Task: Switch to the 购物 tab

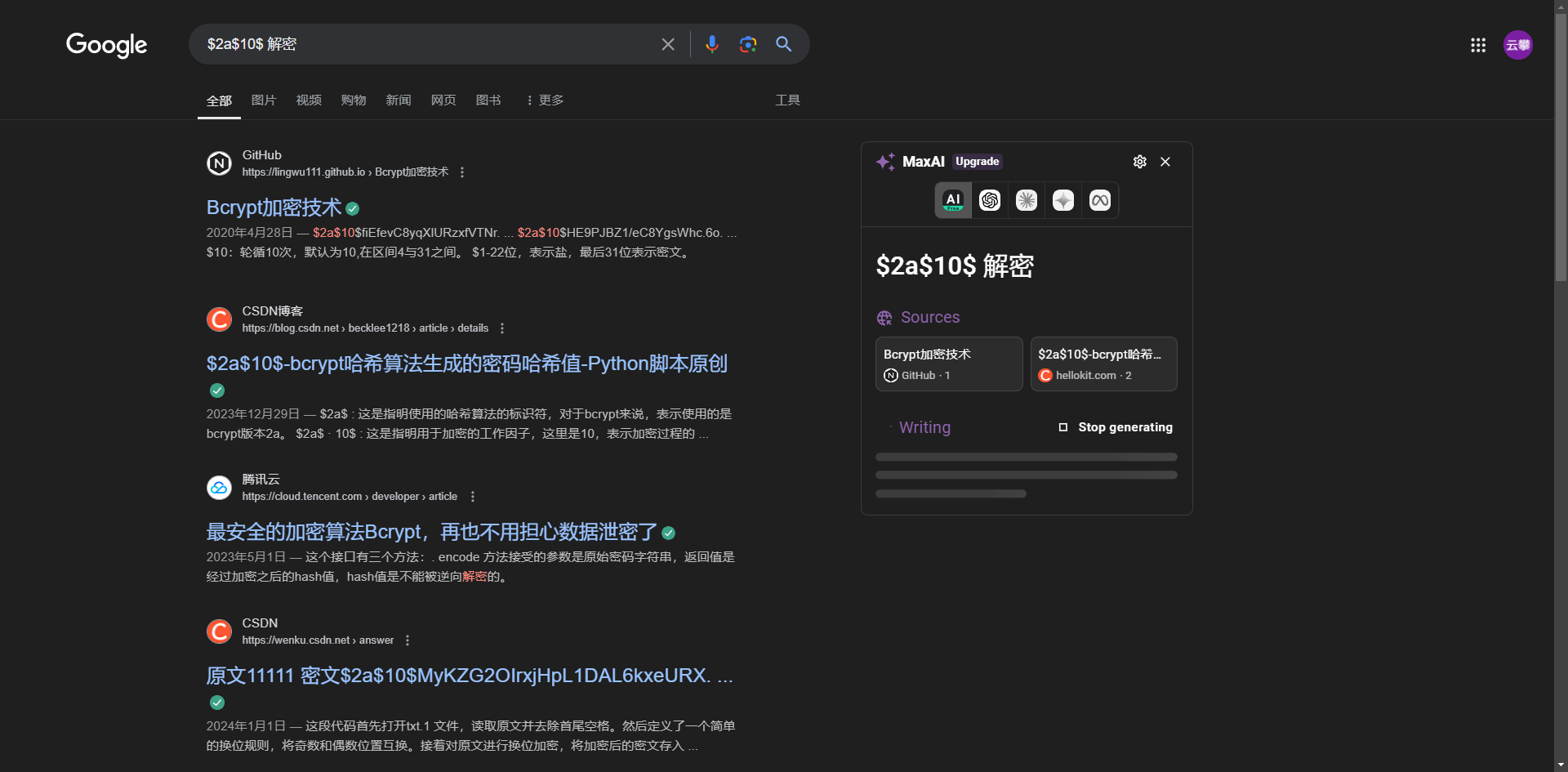Action: [x=354, y=100]
